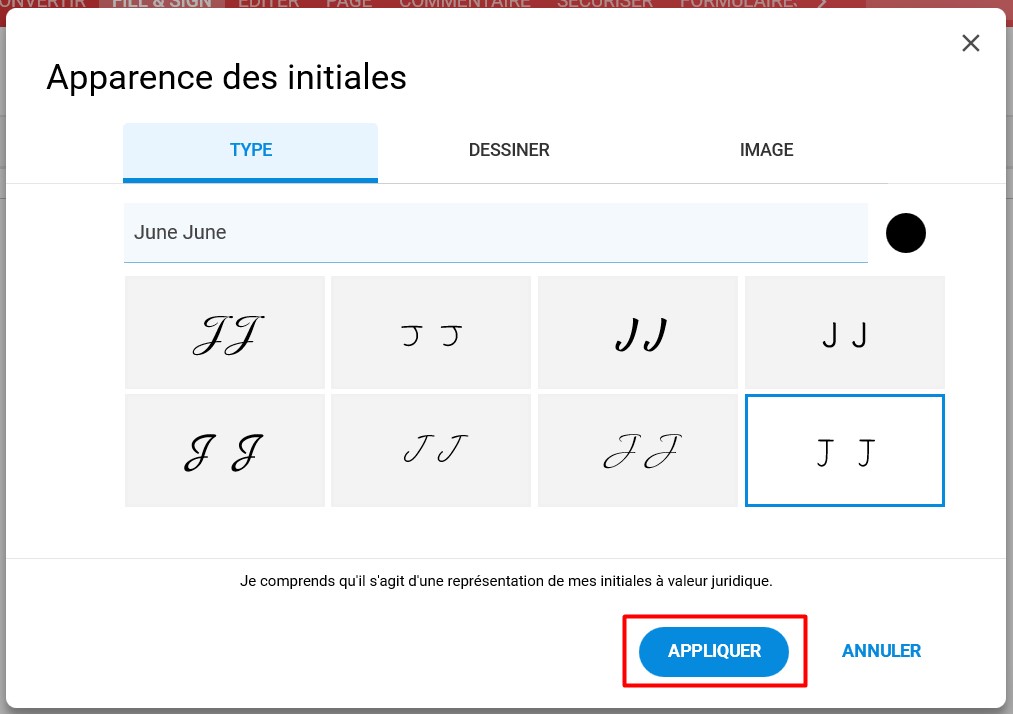Image resolution: width=1013 pixels, height=714 pixels.
Task: Open the FILL & SIGN ribbon tab
Action: [162, 3]
